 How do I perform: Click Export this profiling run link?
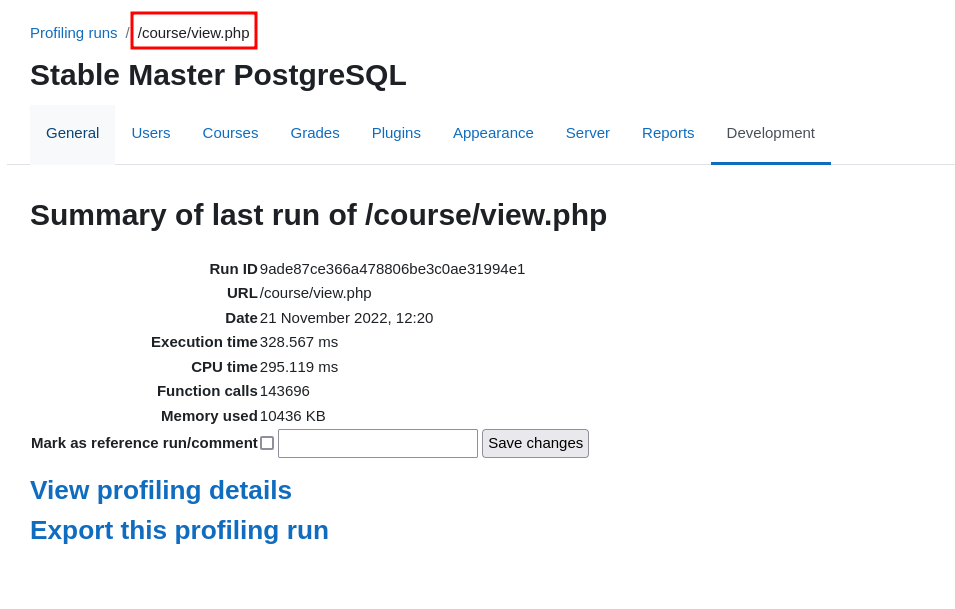click(x=180, y=530)
